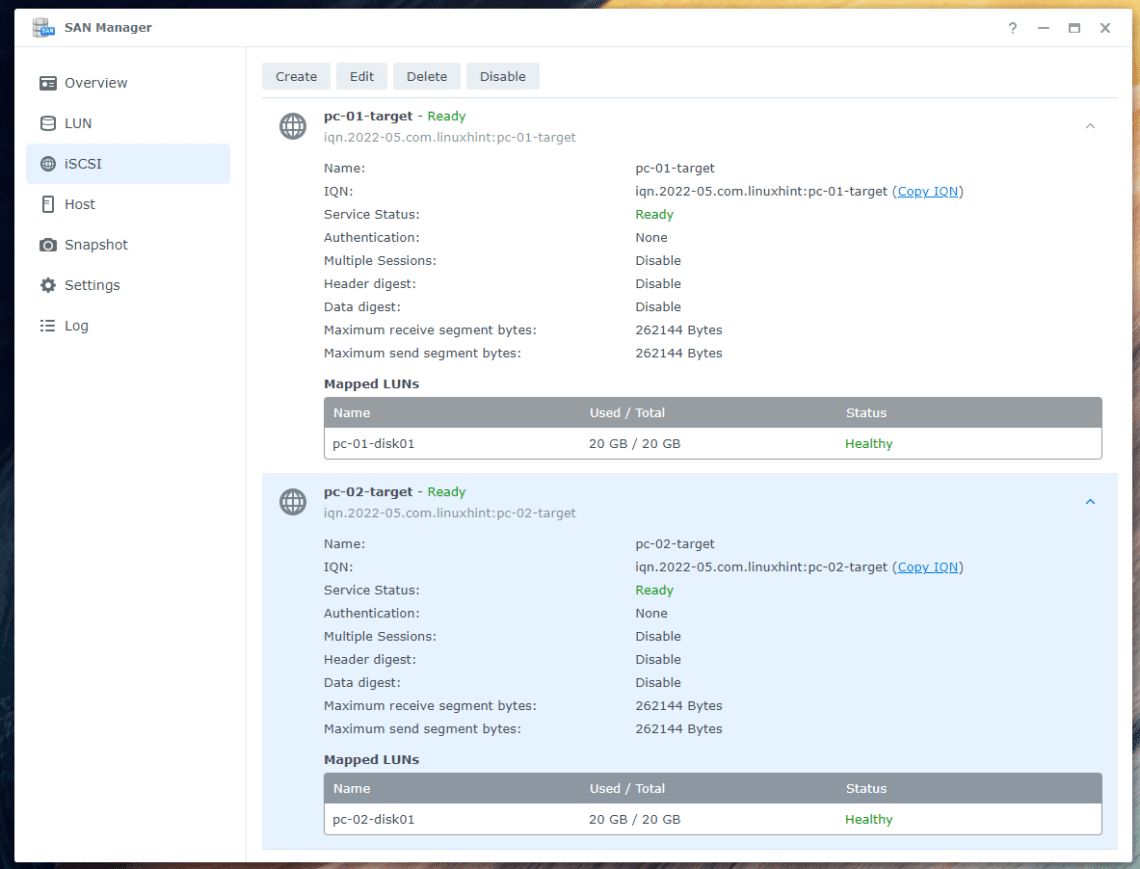Open the Settings gear in sidebar
Screen dimensions: 1140x869
coord(47,285)
